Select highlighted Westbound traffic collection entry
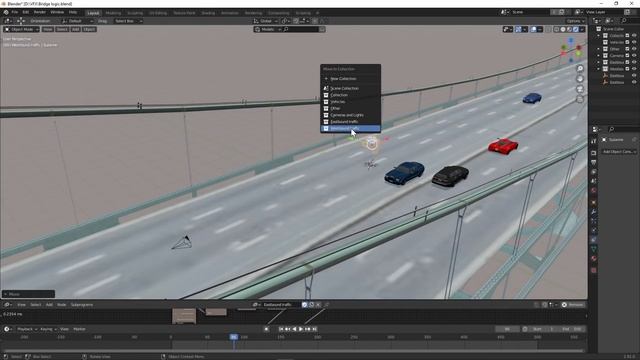 351,129
